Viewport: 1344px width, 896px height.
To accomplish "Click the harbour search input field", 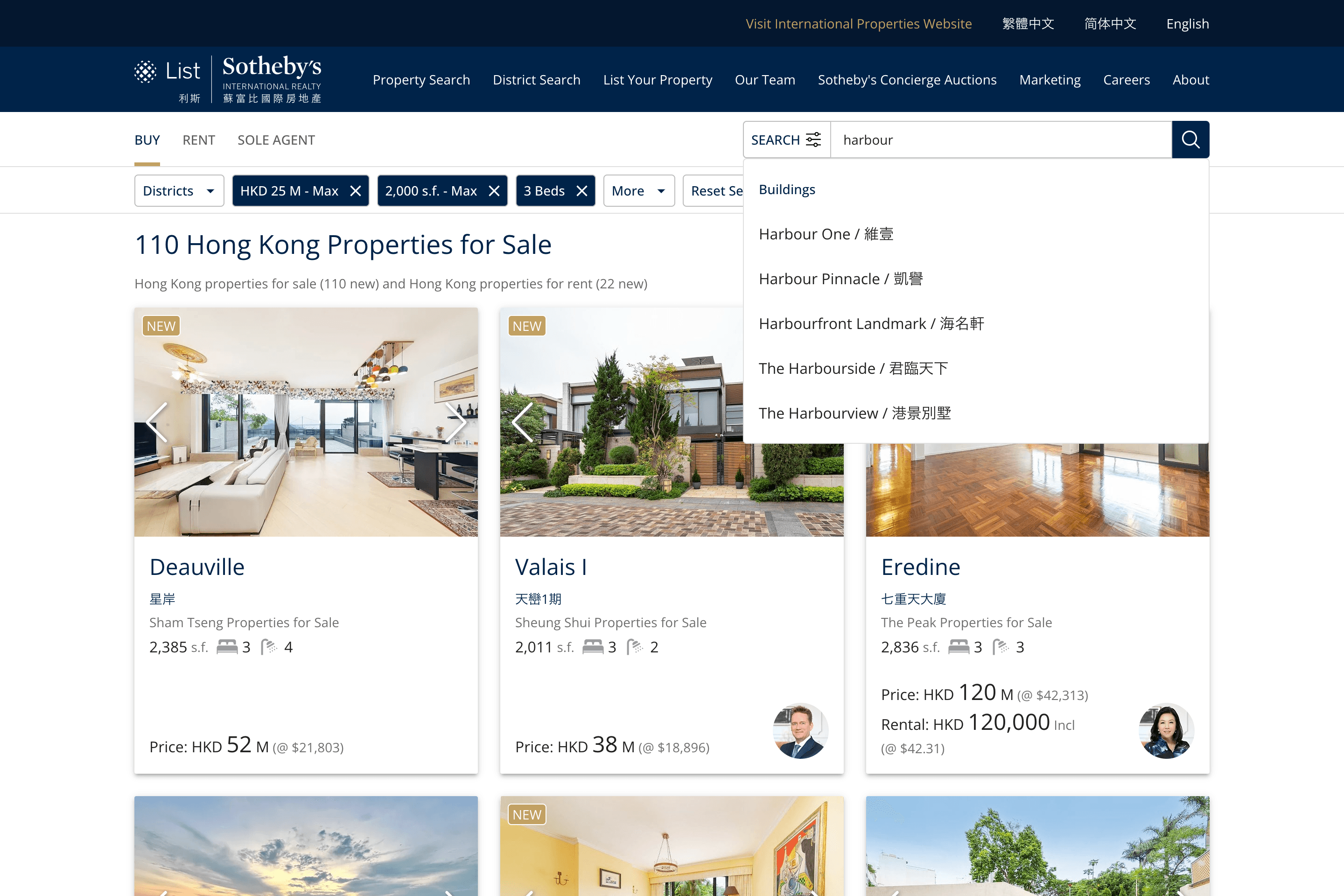I will click(1000, 139).
